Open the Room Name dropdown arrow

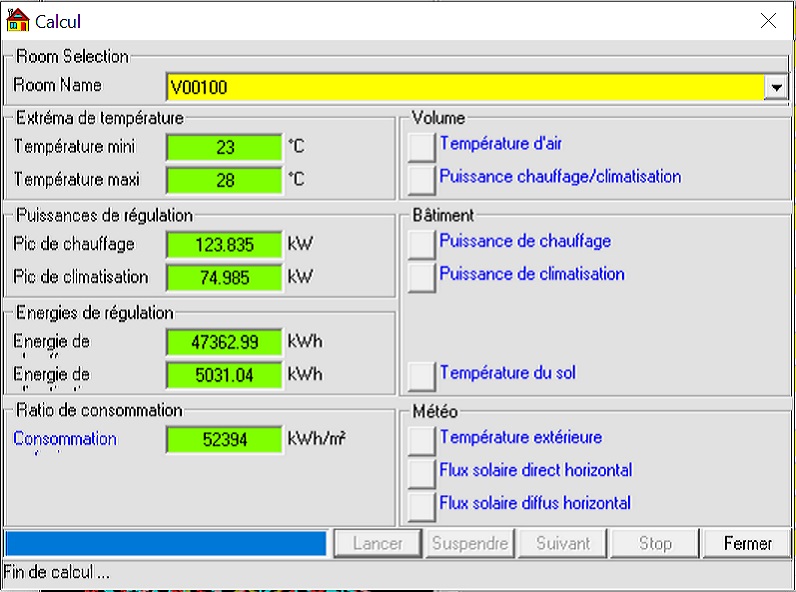click(x=776, y=88)
